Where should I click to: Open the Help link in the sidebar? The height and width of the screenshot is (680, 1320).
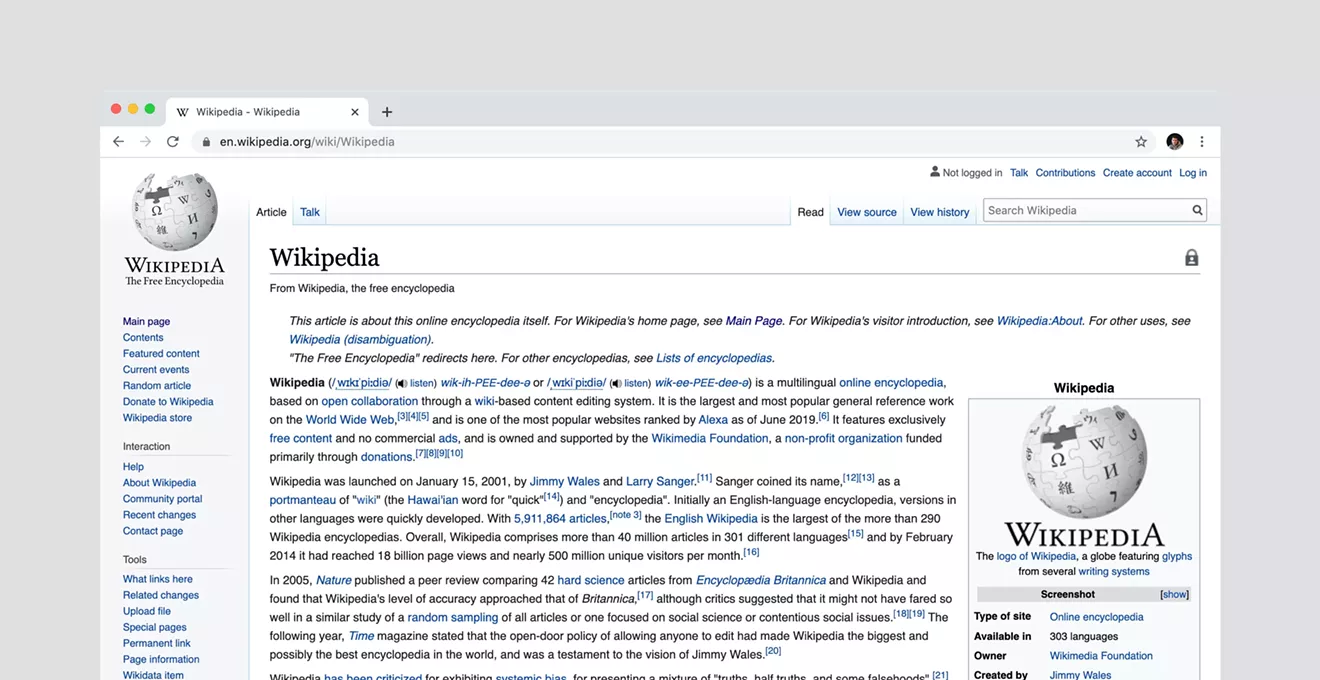pyautogui.click(x=133, y=467)
